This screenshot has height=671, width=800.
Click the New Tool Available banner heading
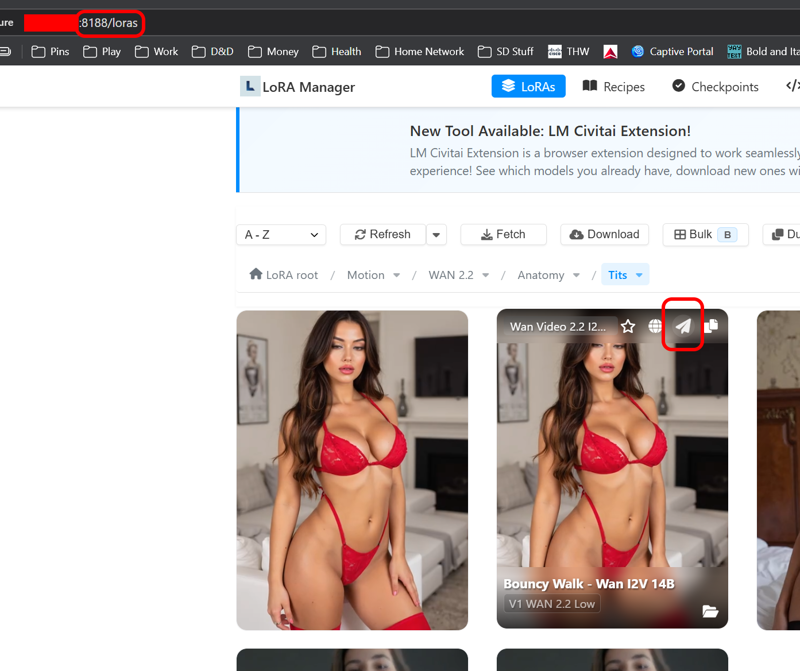coord(550,131)
